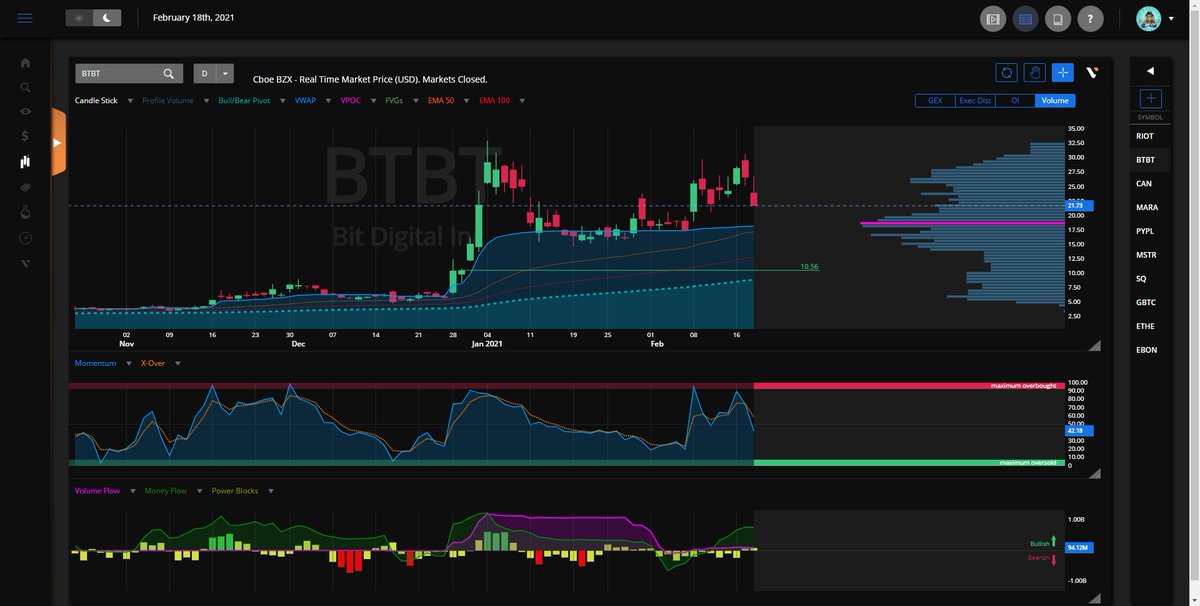Open the blue layout grid icon
1200x606 pixels.
click(x=1025, y=18)
